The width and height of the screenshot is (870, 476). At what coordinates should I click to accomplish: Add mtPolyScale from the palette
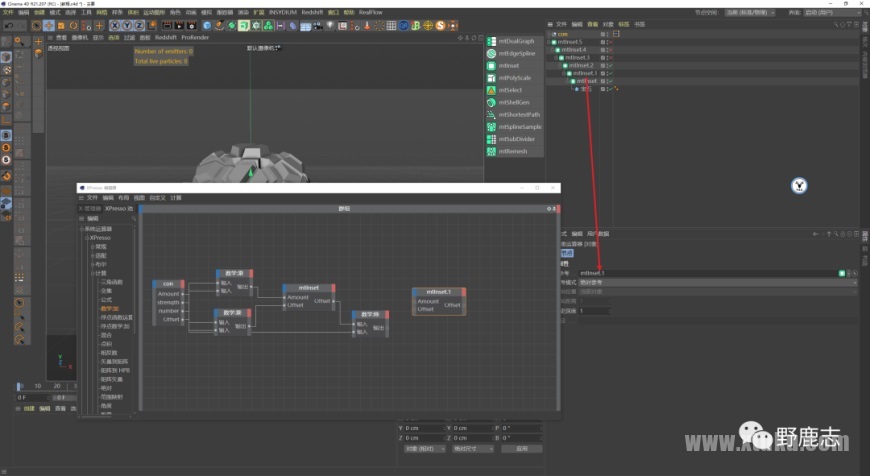pos(515,78)
